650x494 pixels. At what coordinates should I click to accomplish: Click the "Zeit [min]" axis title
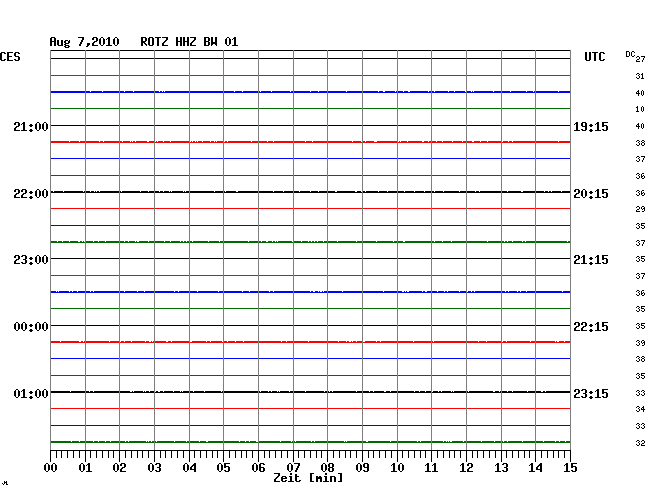pos(308,478)
